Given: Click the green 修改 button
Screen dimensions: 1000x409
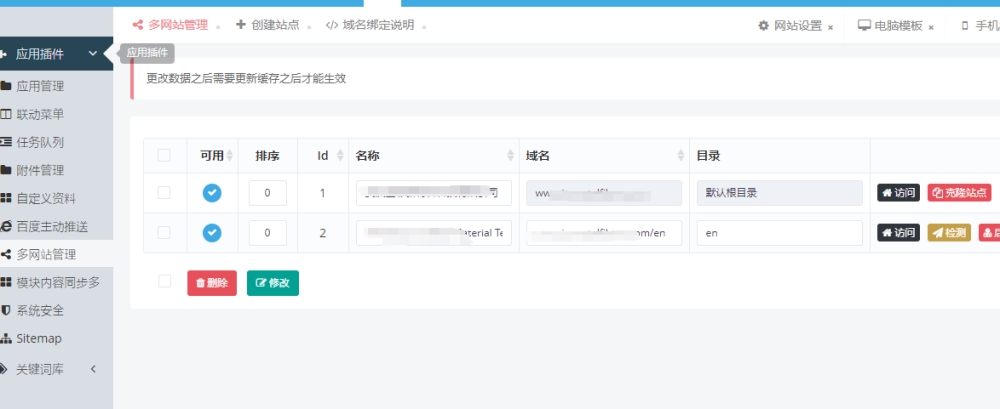Looking at the screenshot, I should [273, 283].
